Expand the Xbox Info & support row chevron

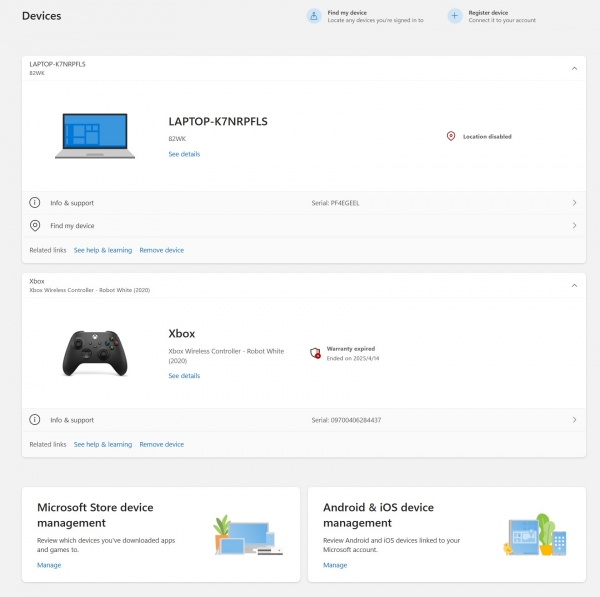pyautogui.click(x=574, y=420)
